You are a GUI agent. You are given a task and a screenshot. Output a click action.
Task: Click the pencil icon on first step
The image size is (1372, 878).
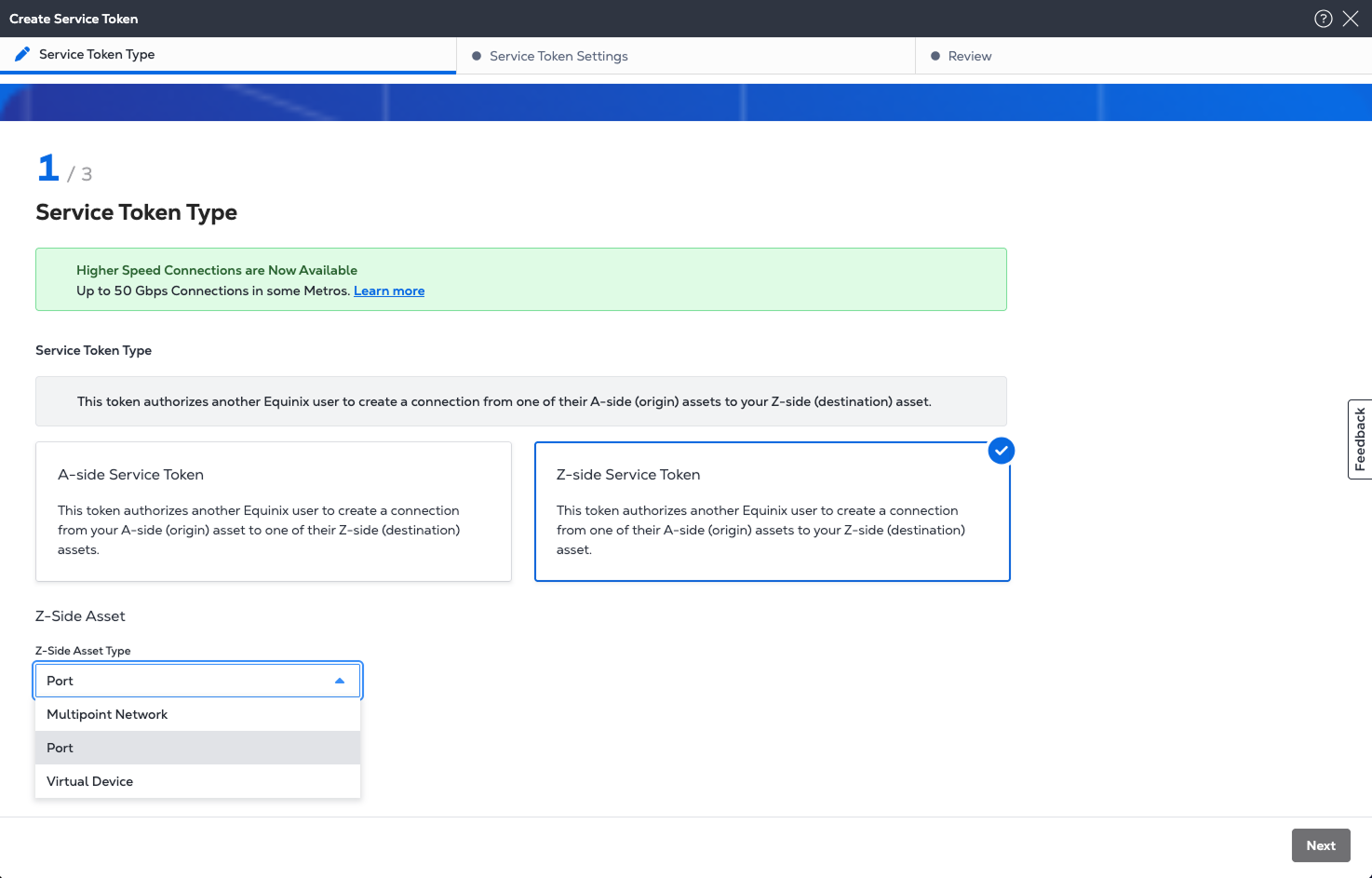coord(22,54)
